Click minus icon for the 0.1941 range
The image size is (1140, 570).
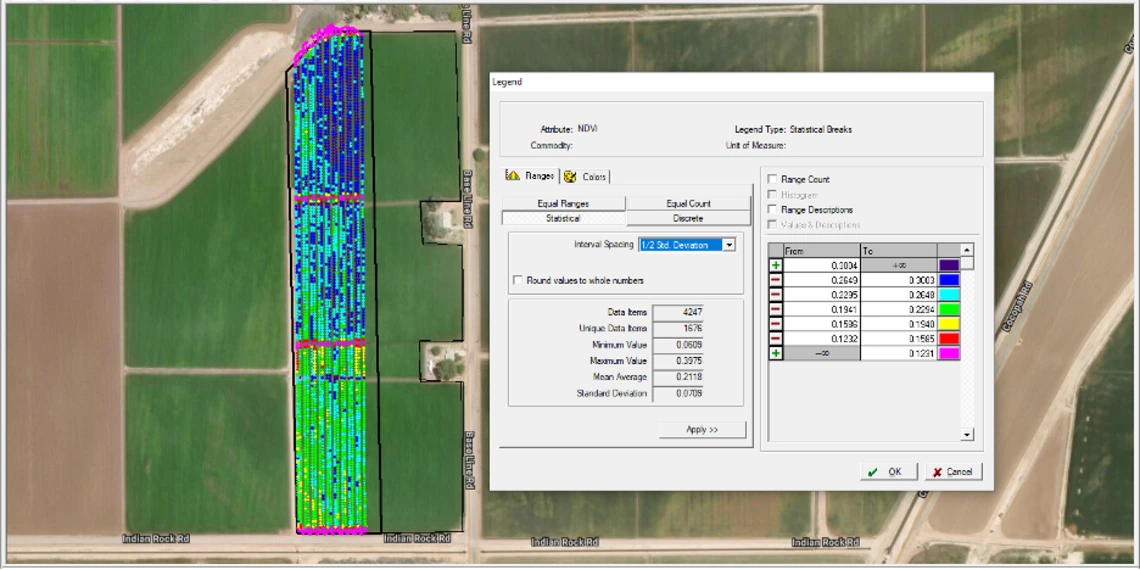tap(776, 310)
